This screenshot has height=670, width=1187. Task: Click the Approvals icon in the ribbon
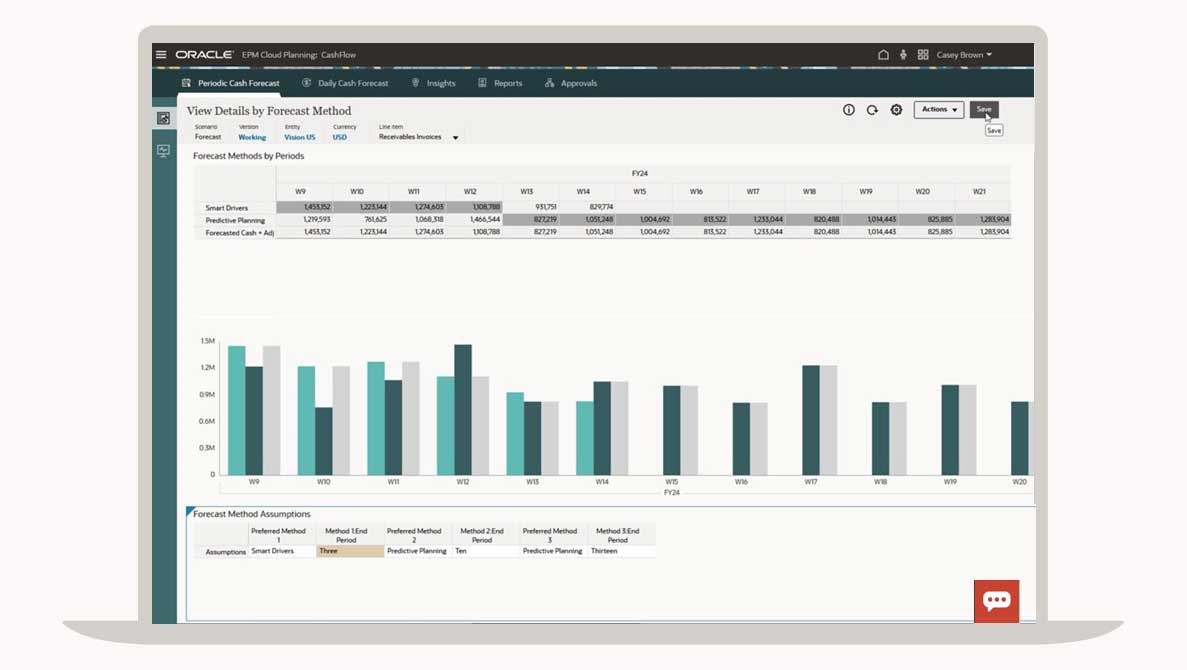point(546,83)
